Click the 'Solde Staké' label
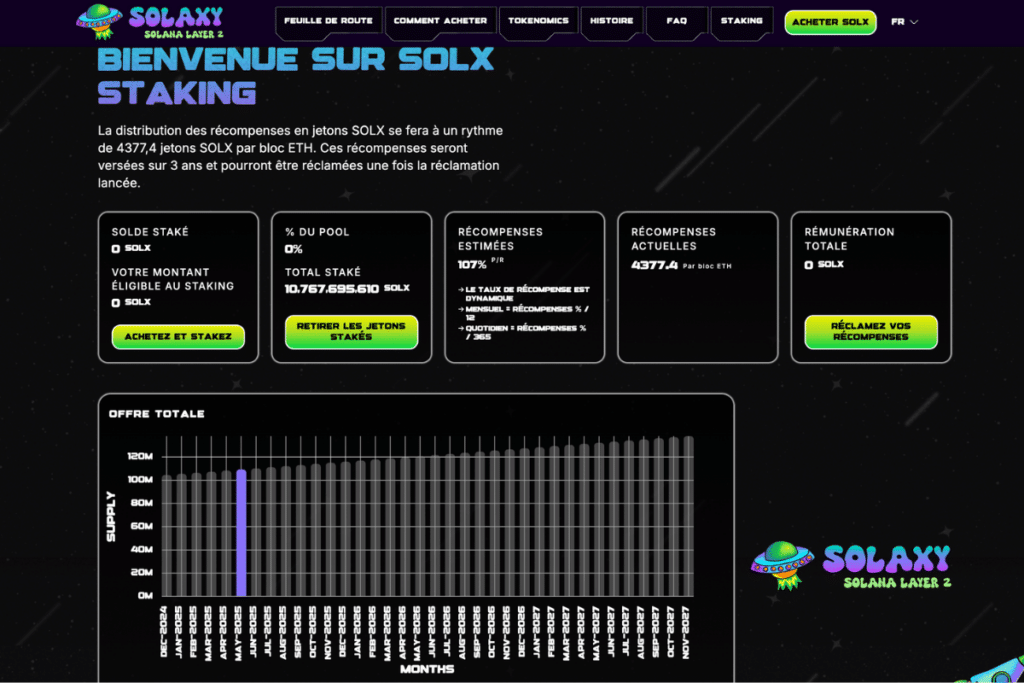The width and height of the screenshot is (1024, 683). point(150,232)
